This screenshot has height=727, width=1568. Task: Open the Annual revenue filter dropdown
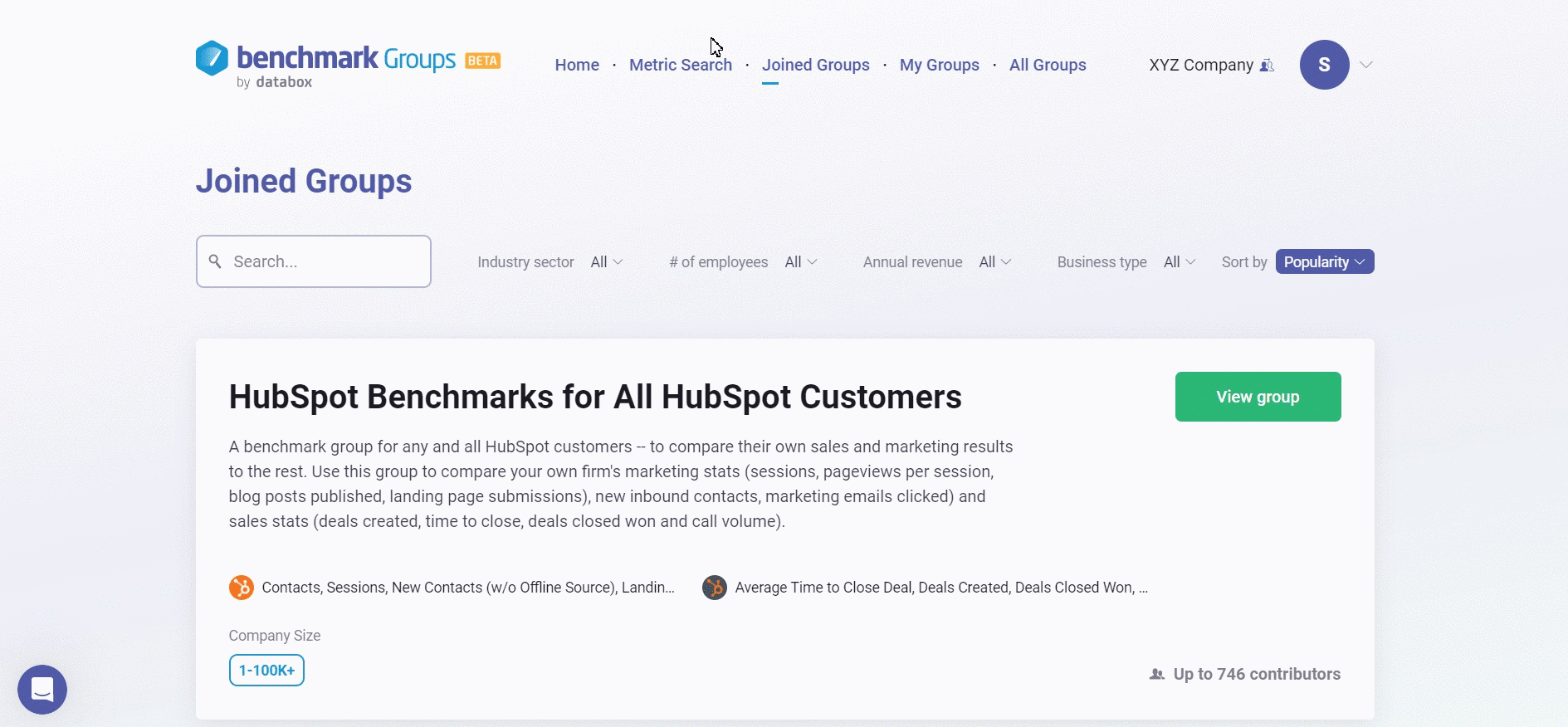point(994,262)
